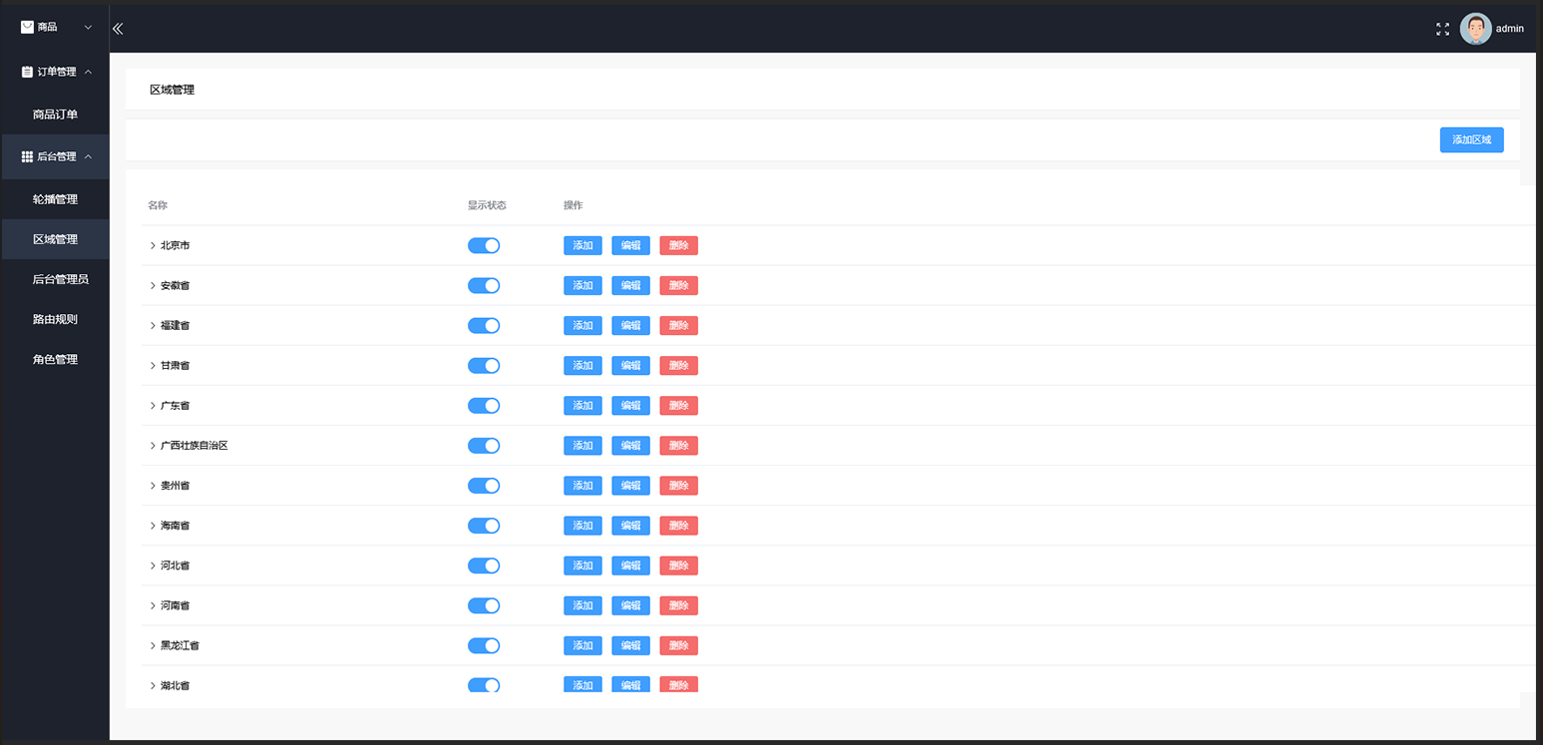Toggle display status for 安徽省

(484, 285)
